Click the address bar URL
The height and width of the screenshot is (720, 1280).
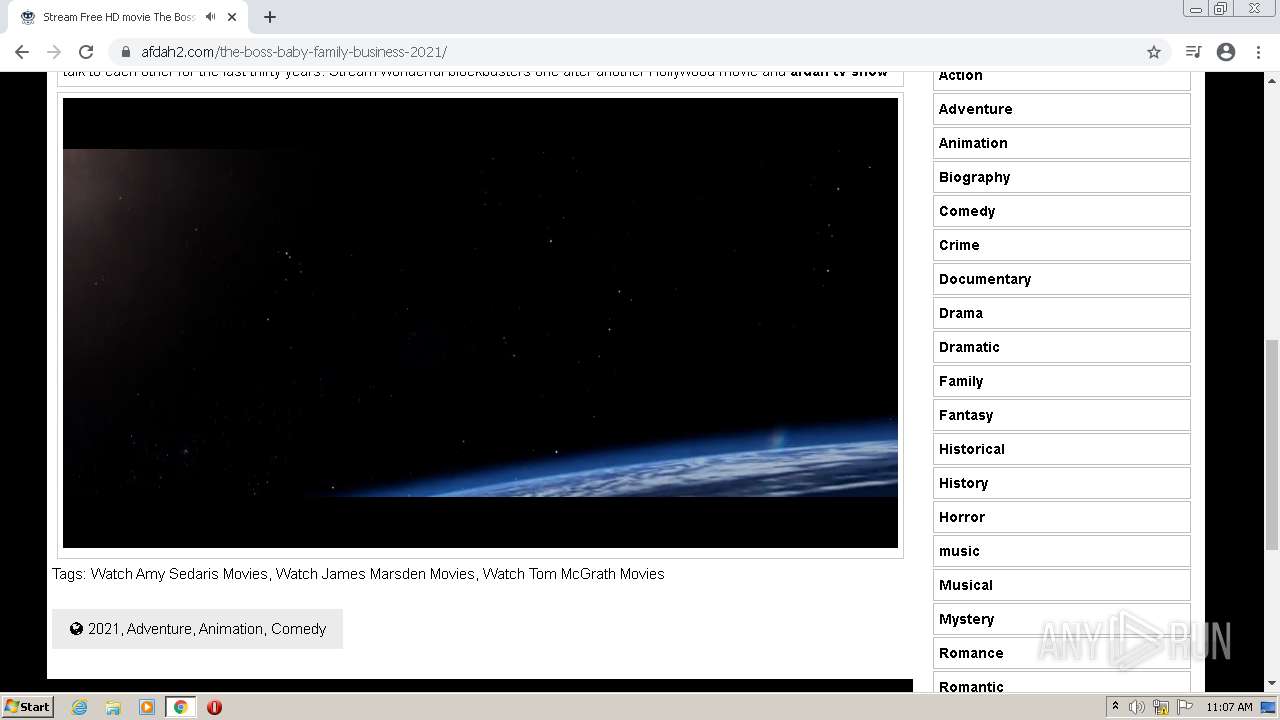[294, 52]
